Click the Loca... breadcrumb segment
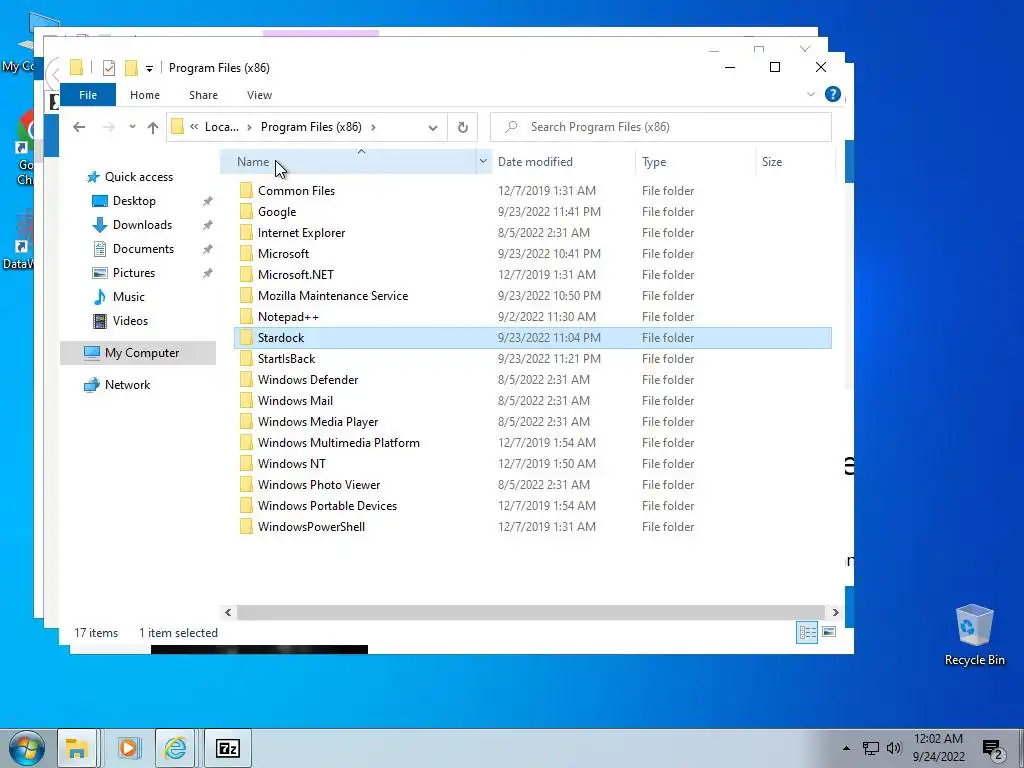 221,127
